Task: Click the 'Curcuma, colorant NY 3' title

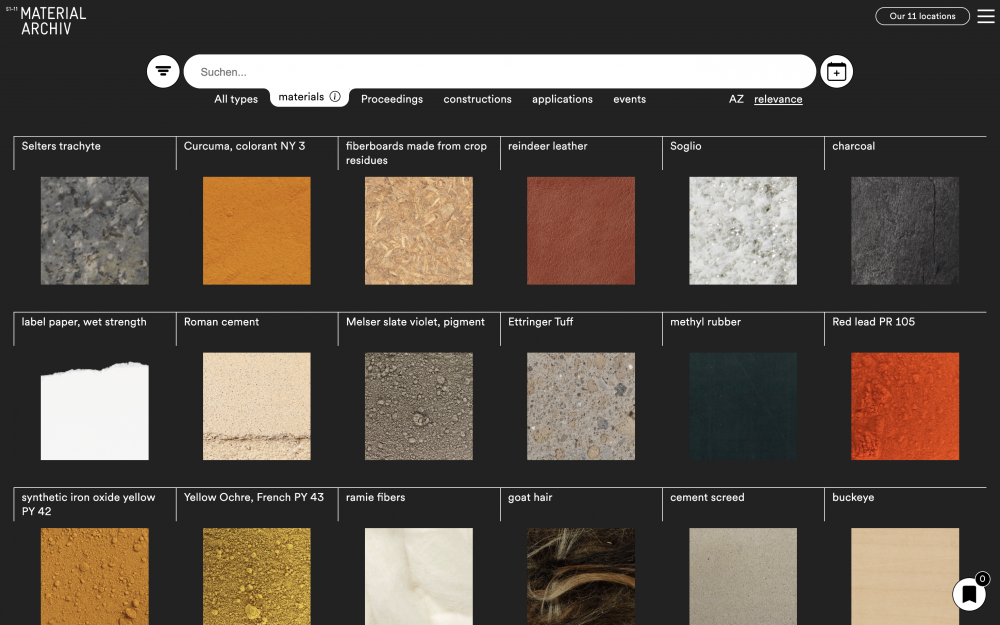Action: click(x=244, y=146)
